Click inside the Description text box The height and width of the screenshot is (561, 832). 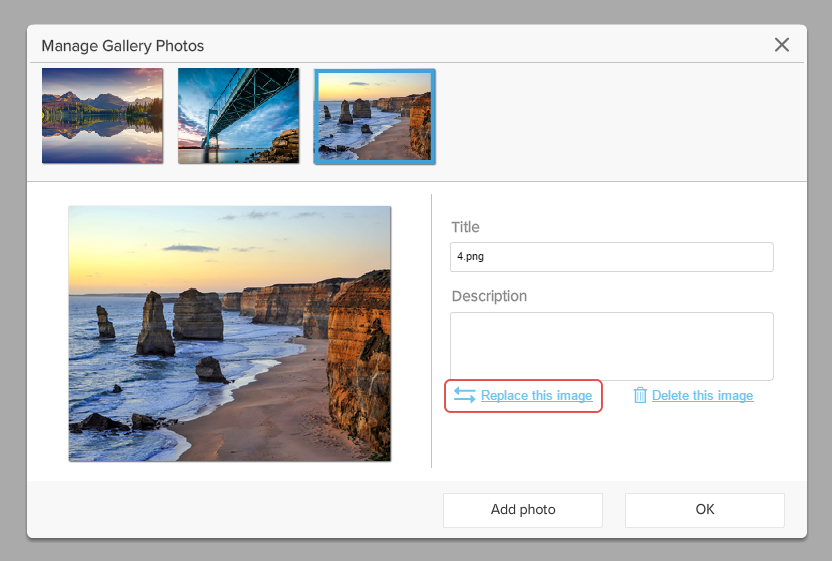(x=611, y=346)
